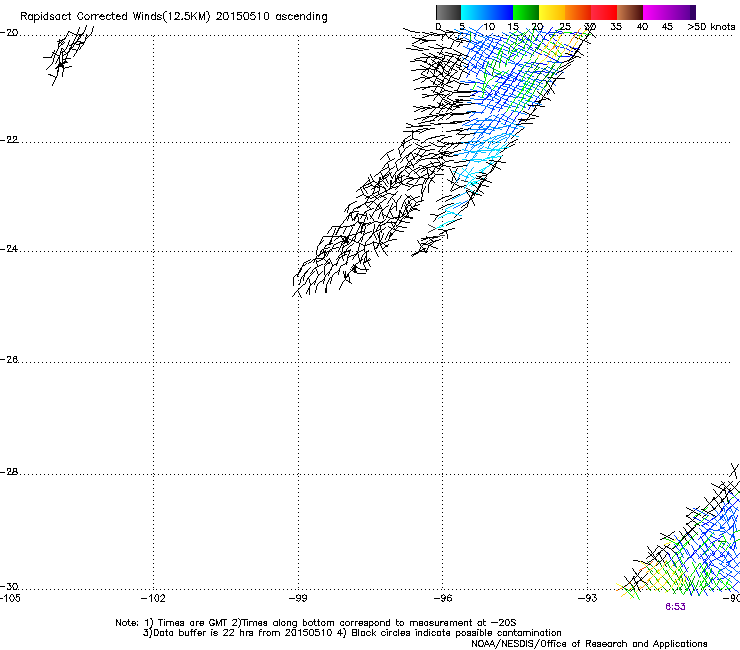
Task: Click the '-99' longitude axis label
Action: [298, 598]
